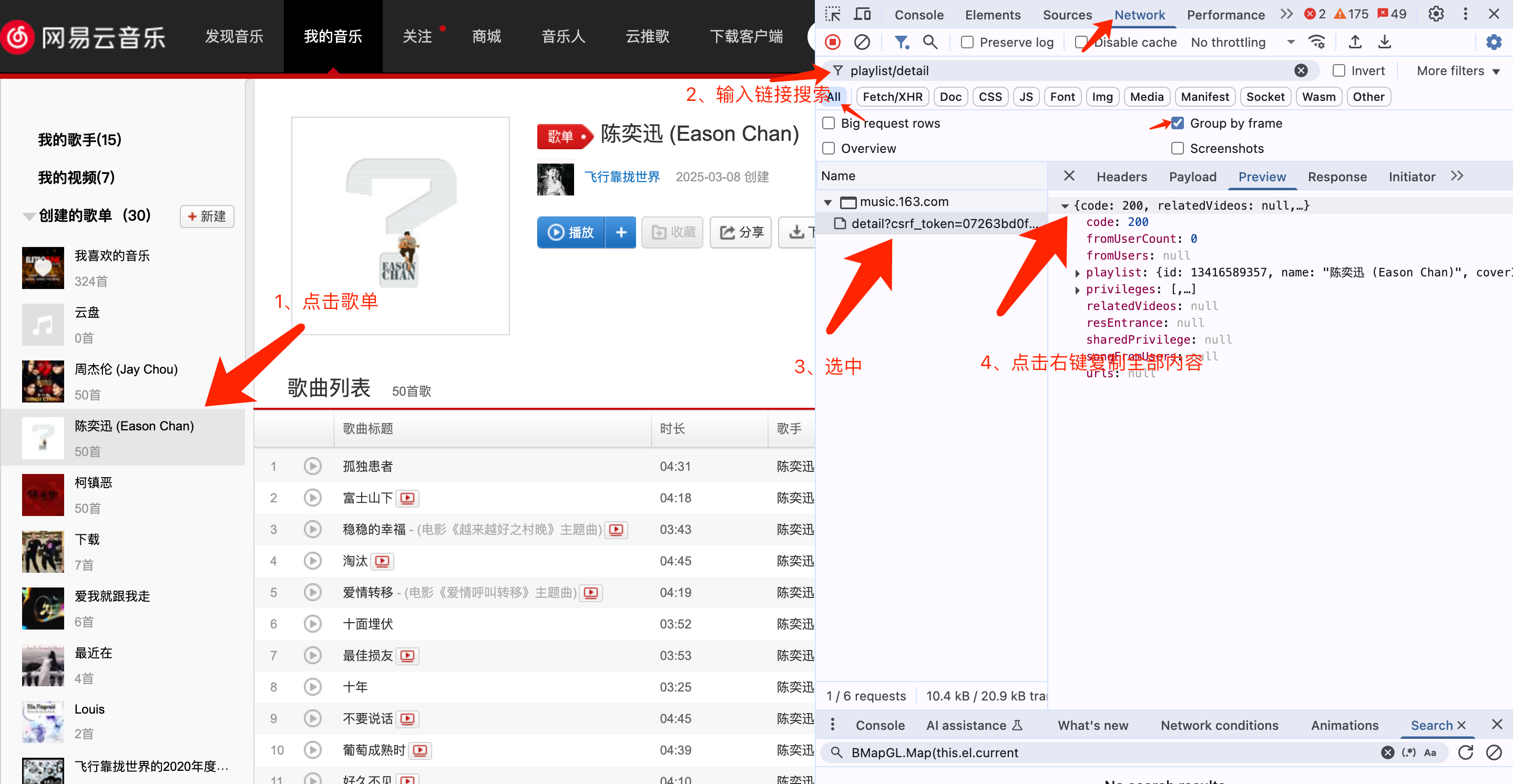Viewport: 1513px width, 784px height.
Task: Open the No throttling dropdown
Action: point(1242,42)
